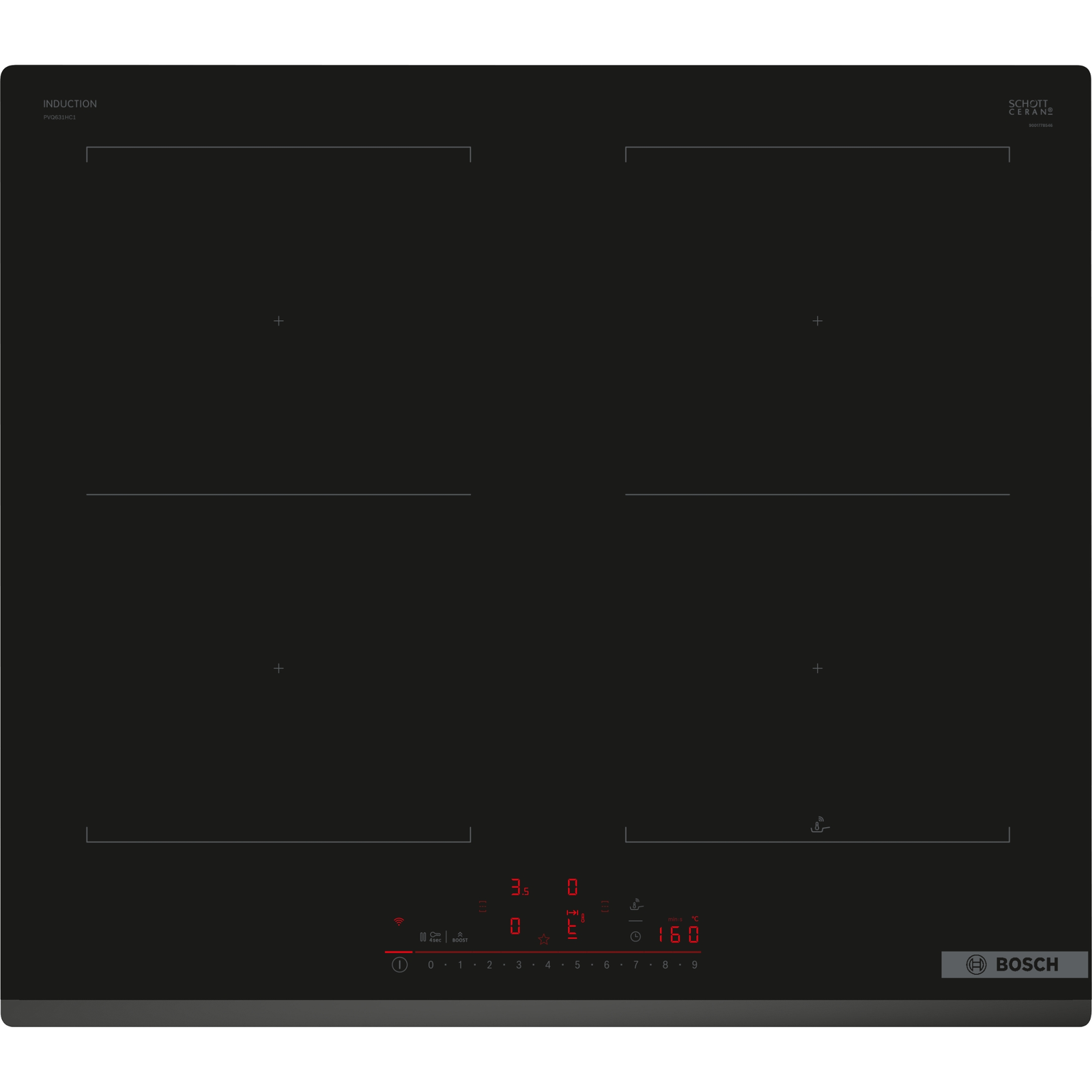Set power level 9 on slider

click(x=695, y=965)
